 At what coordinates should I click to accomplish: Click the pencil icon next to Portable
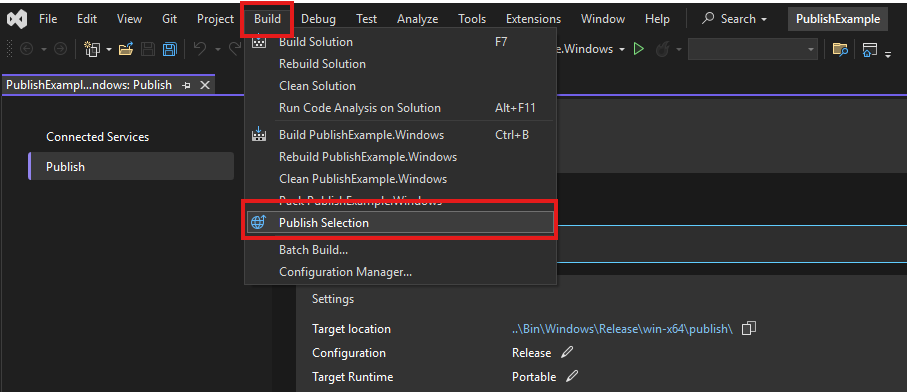pos(572,376)
